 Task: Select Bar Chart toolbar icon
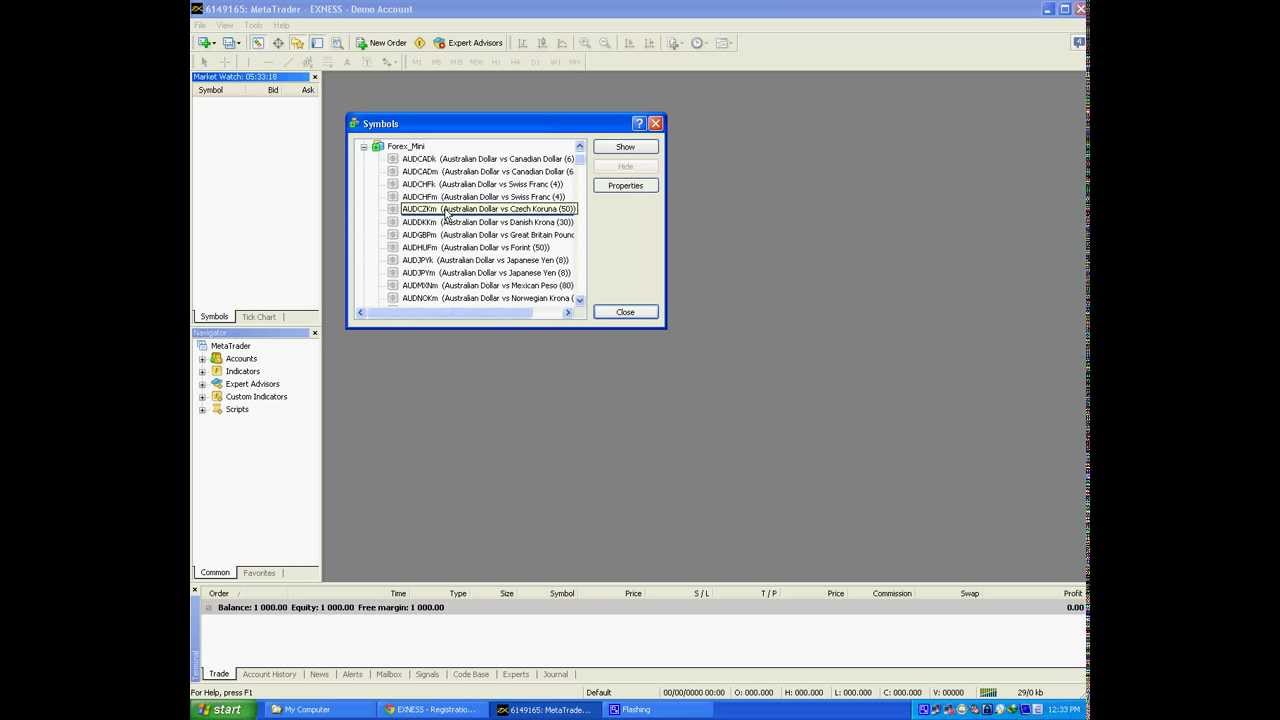point(522,43)
